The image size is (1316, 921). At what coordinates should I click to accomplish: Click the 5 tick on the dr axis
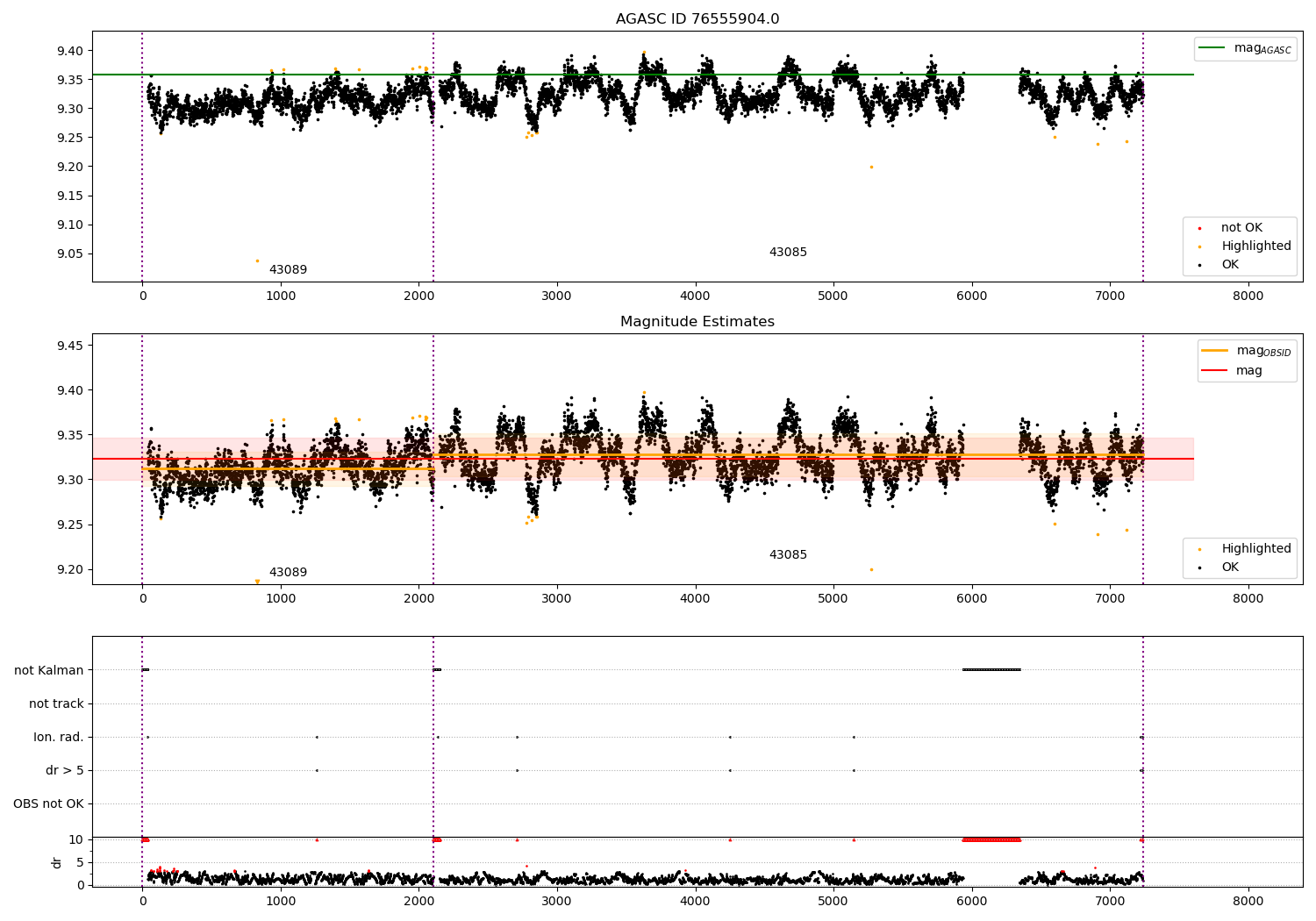81,862
